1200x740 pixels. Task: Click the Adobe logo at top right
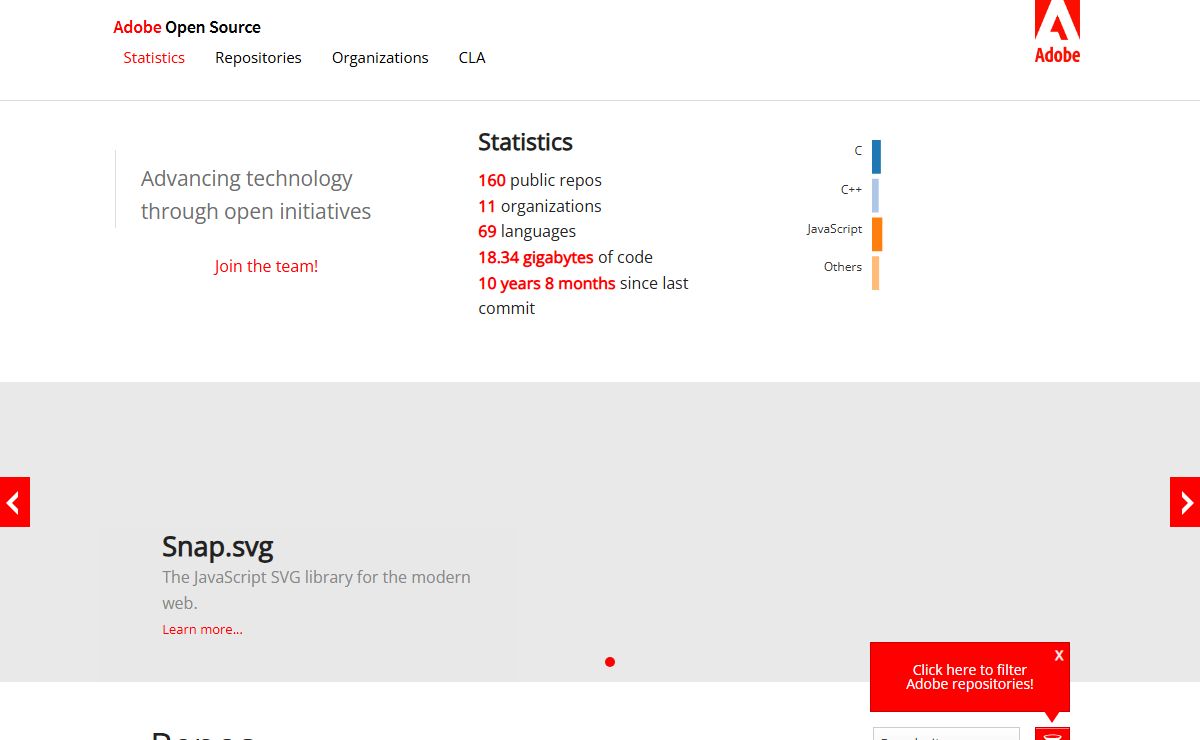click(1057, 32)
